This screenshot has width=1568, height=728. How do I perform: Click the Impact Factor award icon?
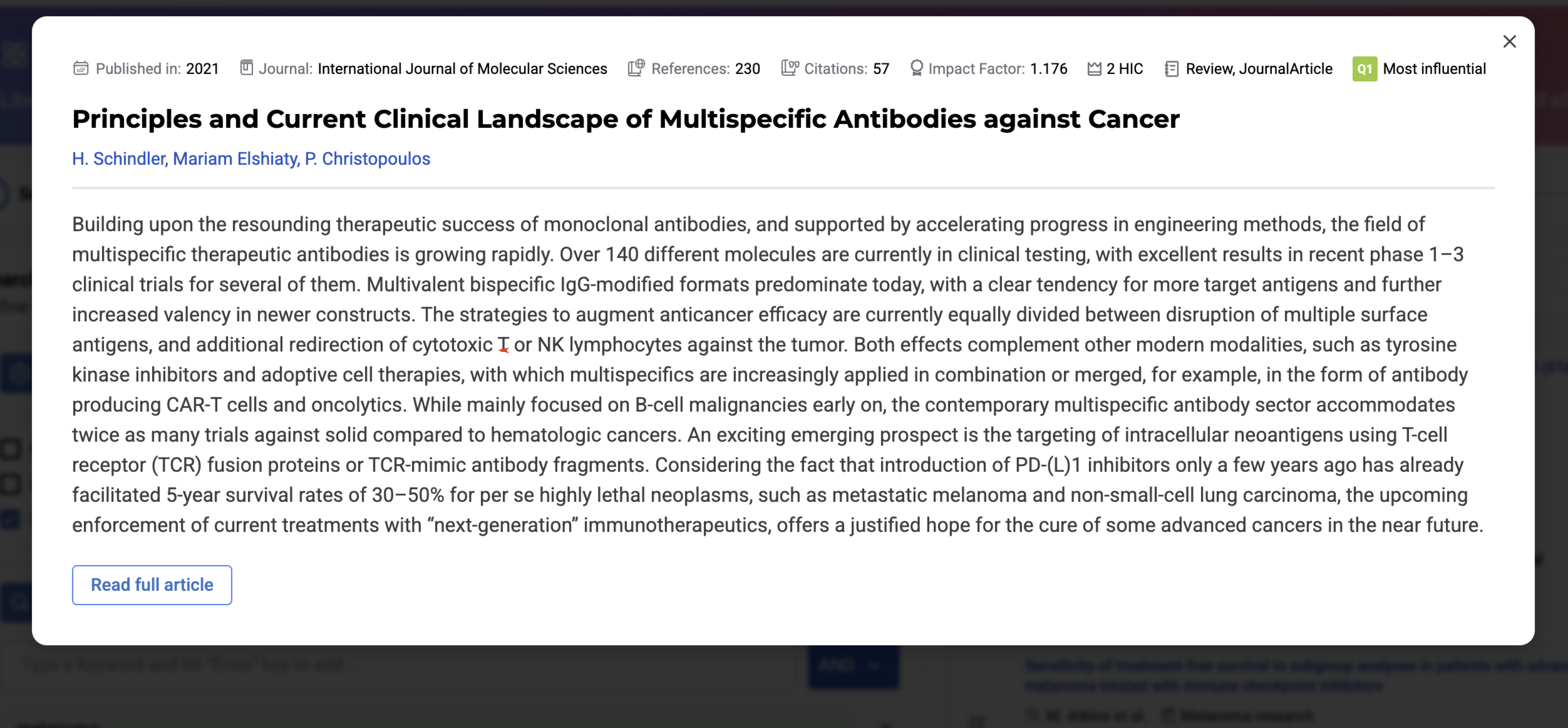[x=916, y=68]
